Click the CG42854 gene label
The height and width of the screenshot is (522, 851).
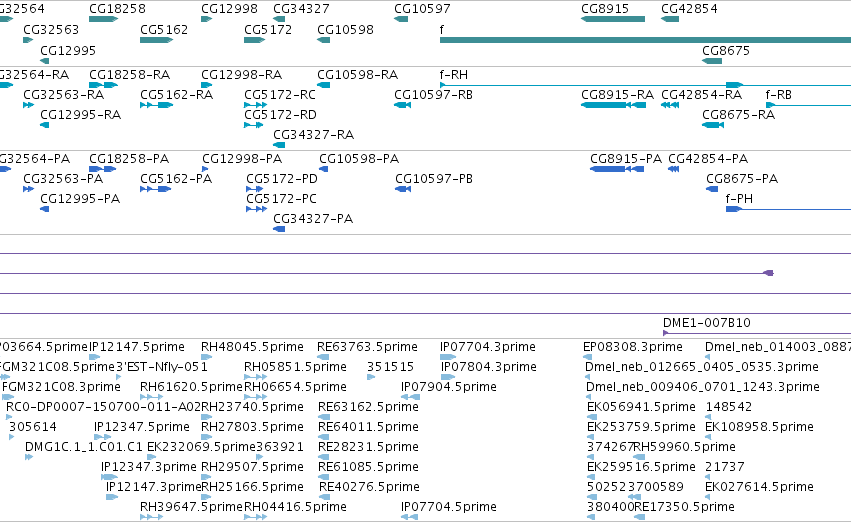(x=689, y=9)
